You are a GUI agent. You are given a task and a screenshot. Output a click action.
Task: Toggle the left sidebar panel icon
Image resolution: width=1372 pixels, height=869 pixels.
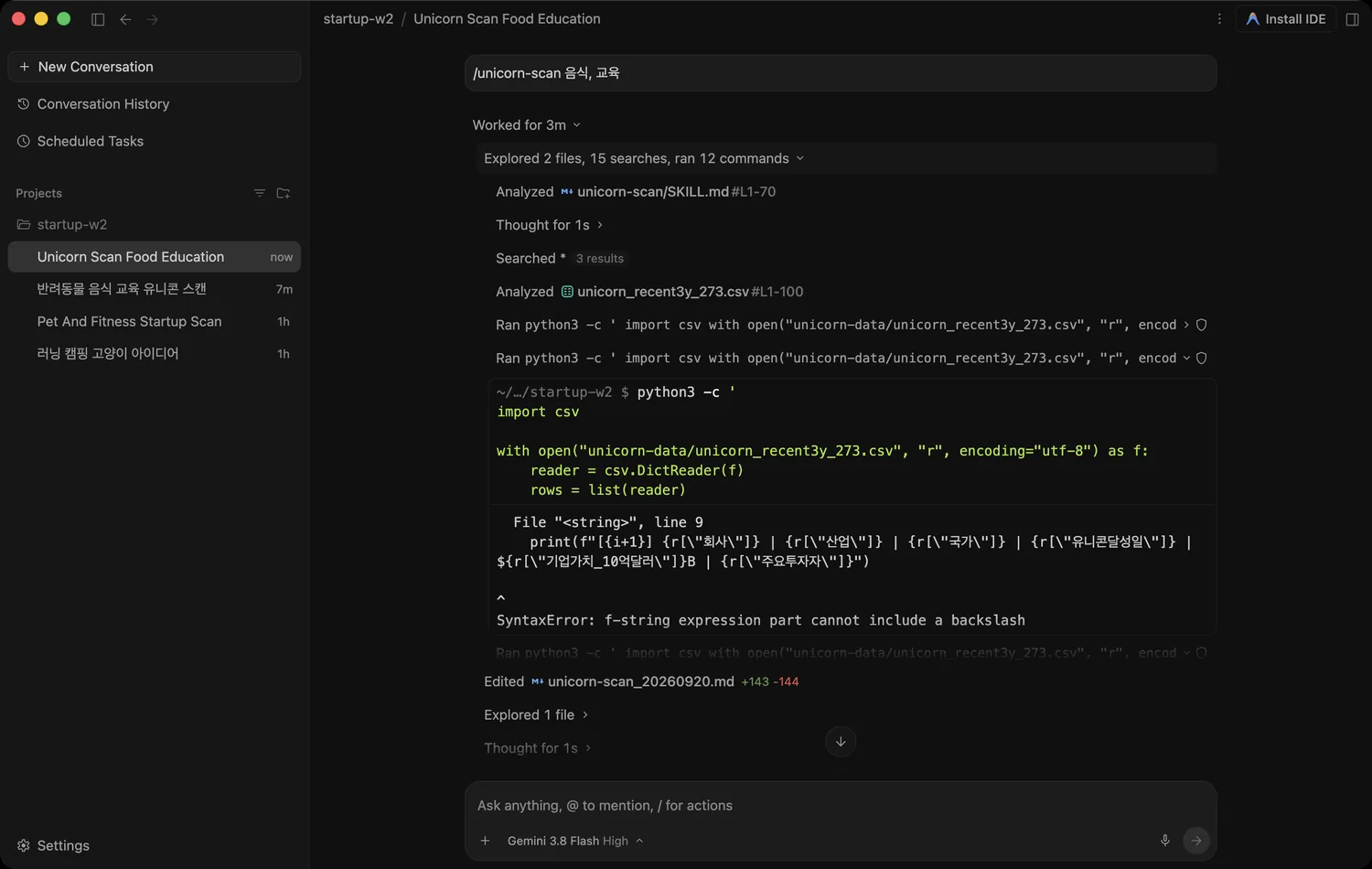click(98, 19)
